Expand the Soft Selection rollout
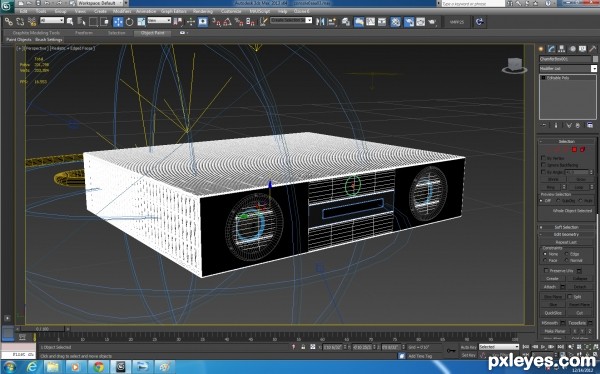 coord(567,227)
